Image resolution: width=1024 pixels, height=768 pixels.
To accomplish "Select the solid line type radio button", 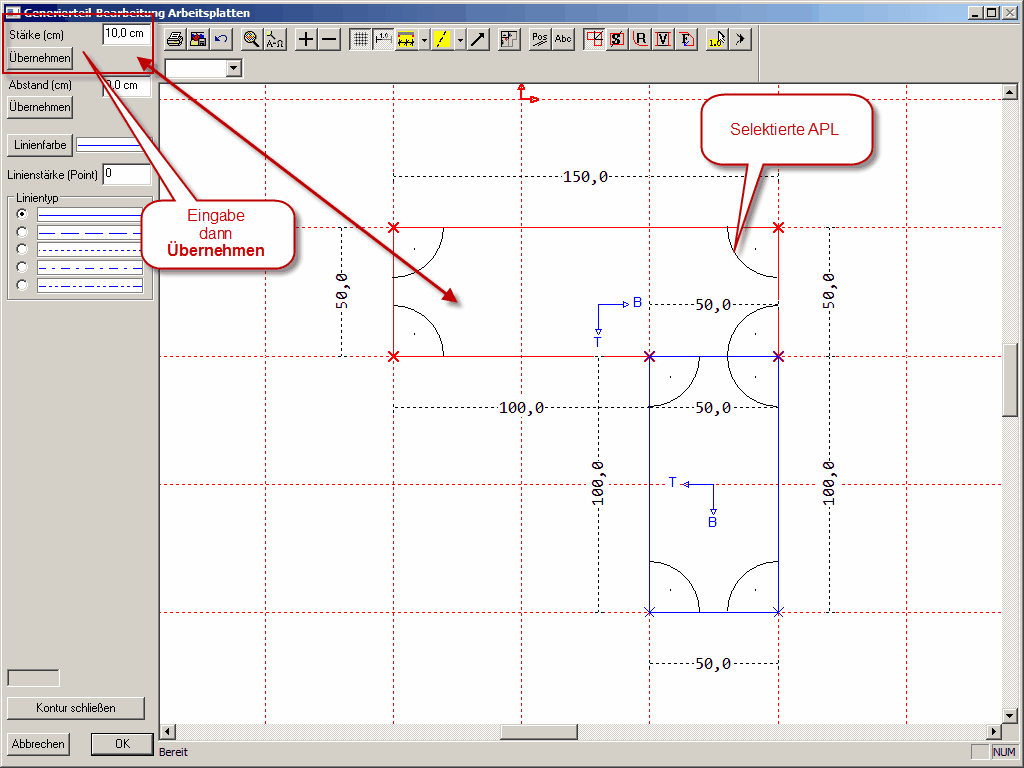I will coord(22,214).
